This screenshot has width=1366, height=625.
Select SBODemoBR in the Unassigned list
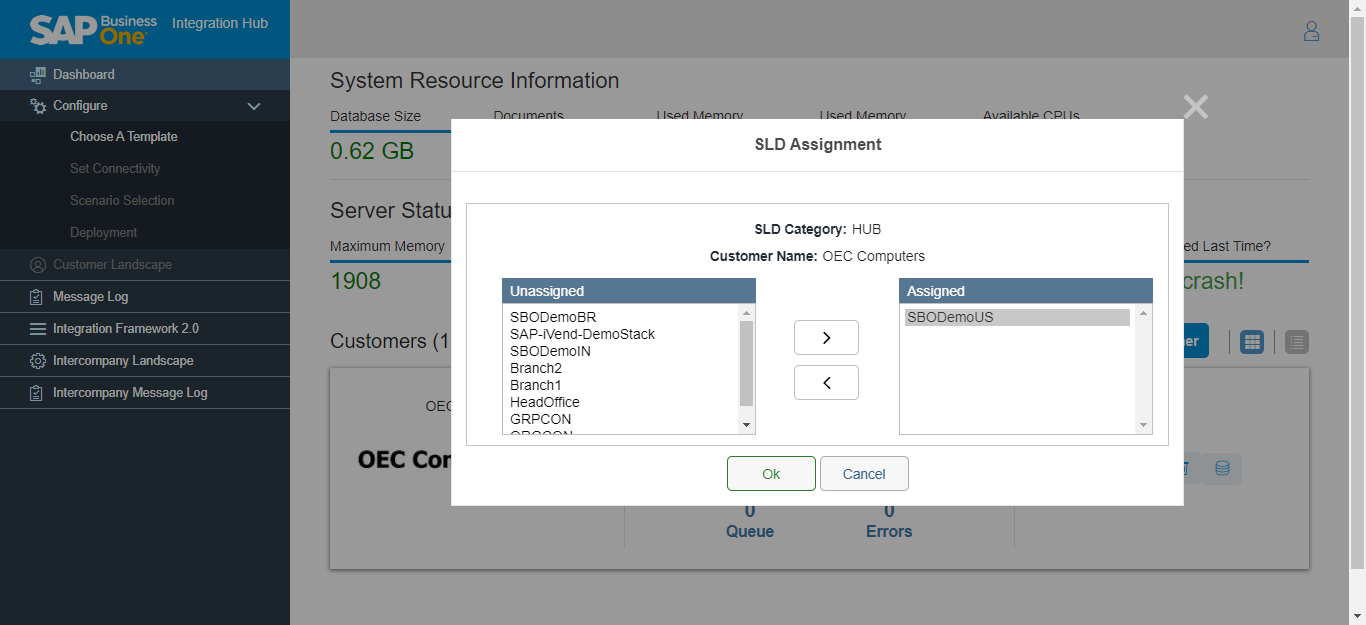553,317
